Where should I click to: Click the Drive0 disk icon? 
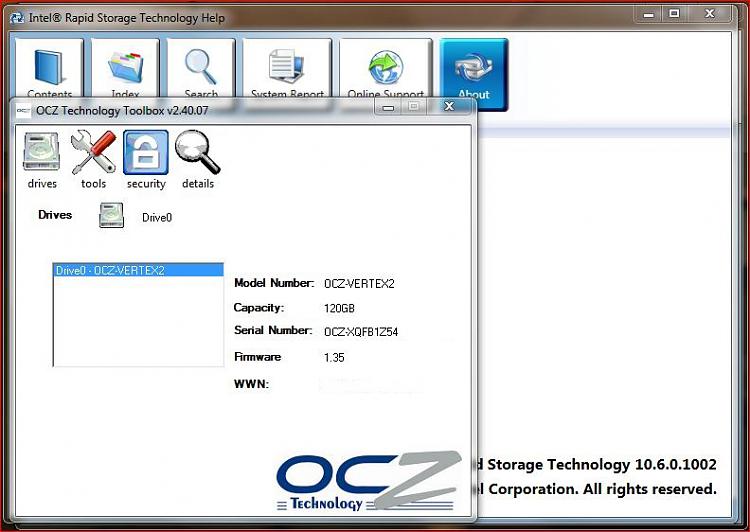tap(111, 215)
